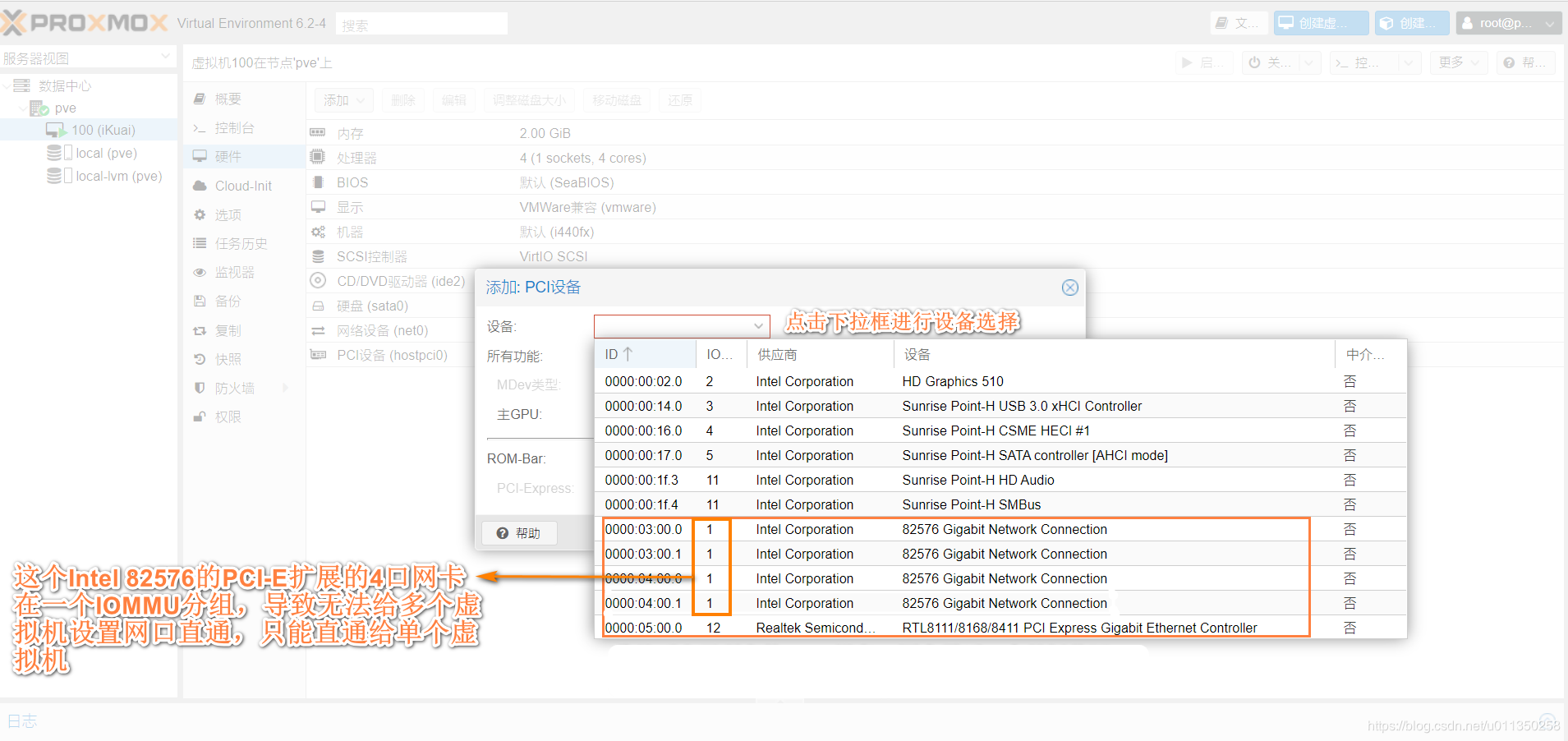
Task: Open the 概要 summary tab
Action: tap(243, 99)
